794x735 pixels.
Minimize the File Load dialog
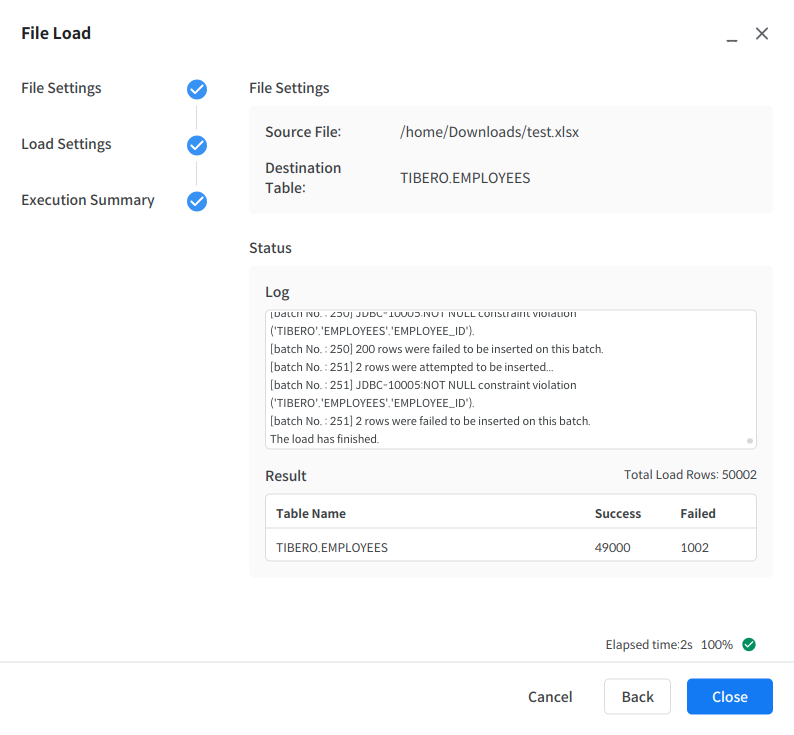click(732, 36)
